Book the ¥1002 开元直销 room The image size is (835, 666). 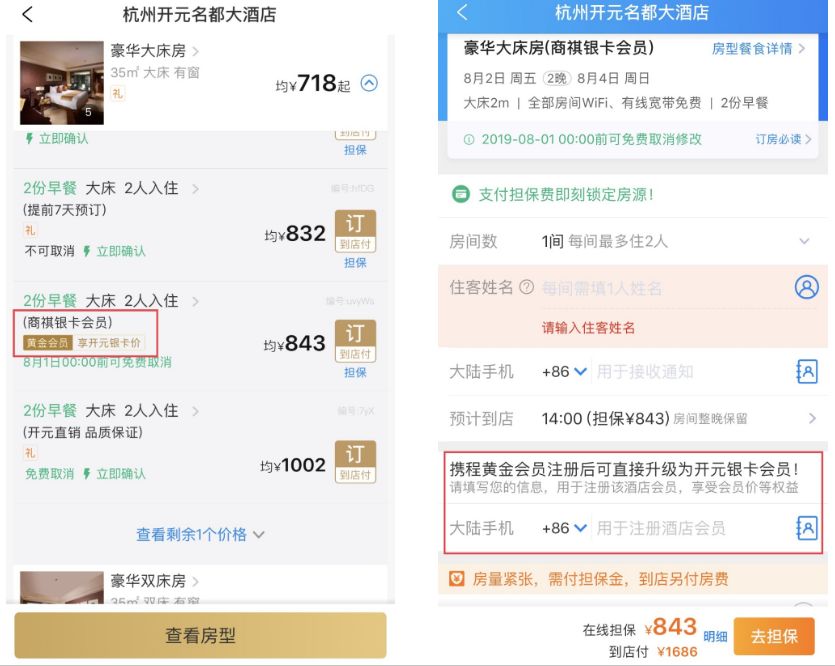point(355,462)
